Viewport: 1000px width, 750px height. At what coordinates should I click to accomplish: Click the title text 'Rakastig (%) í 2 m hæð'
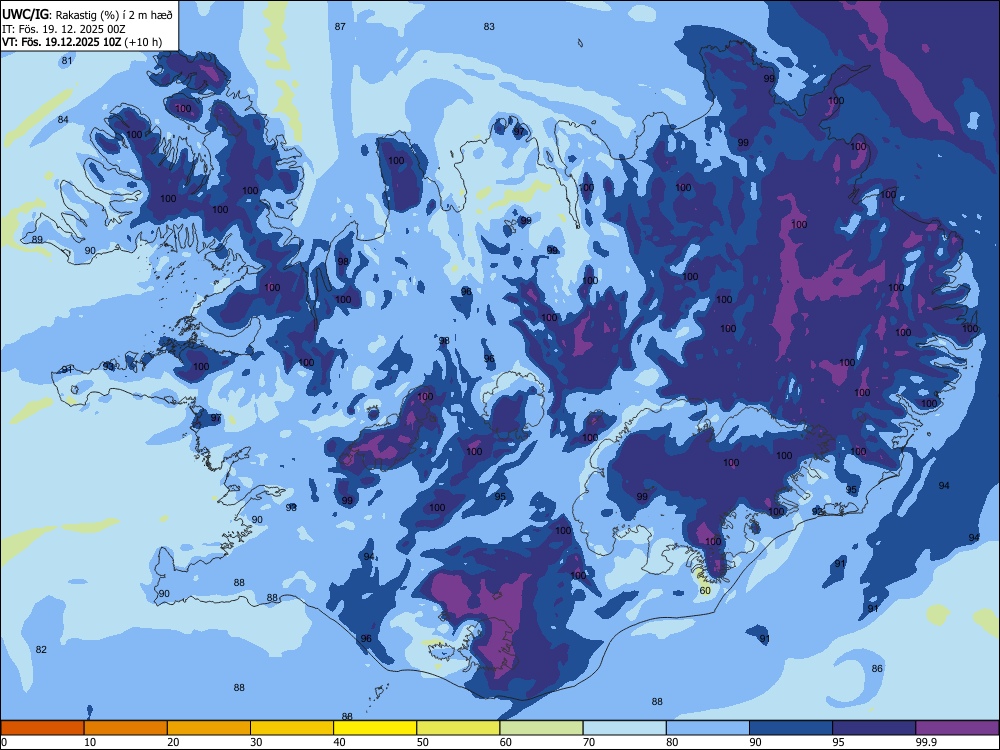[x=115, y=15]
